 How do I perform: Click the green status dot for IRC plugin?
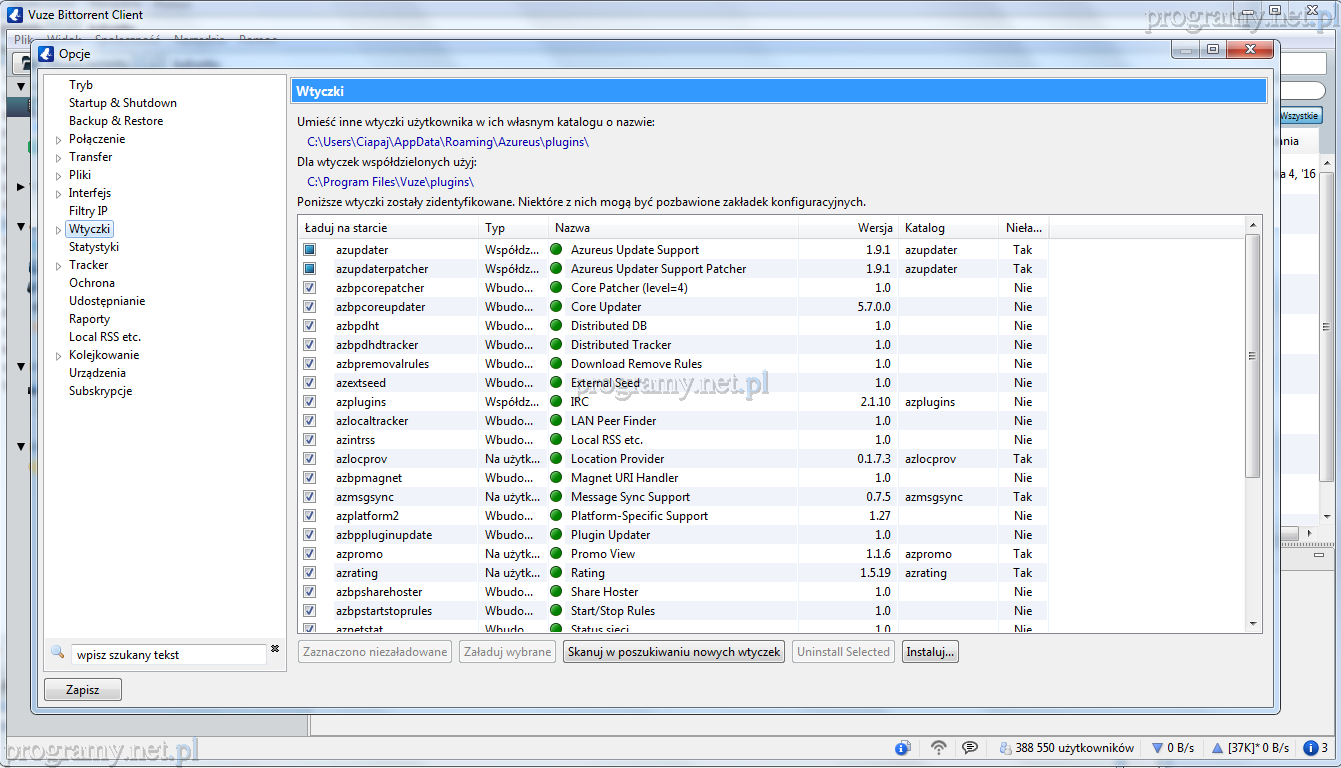[556, 402]
